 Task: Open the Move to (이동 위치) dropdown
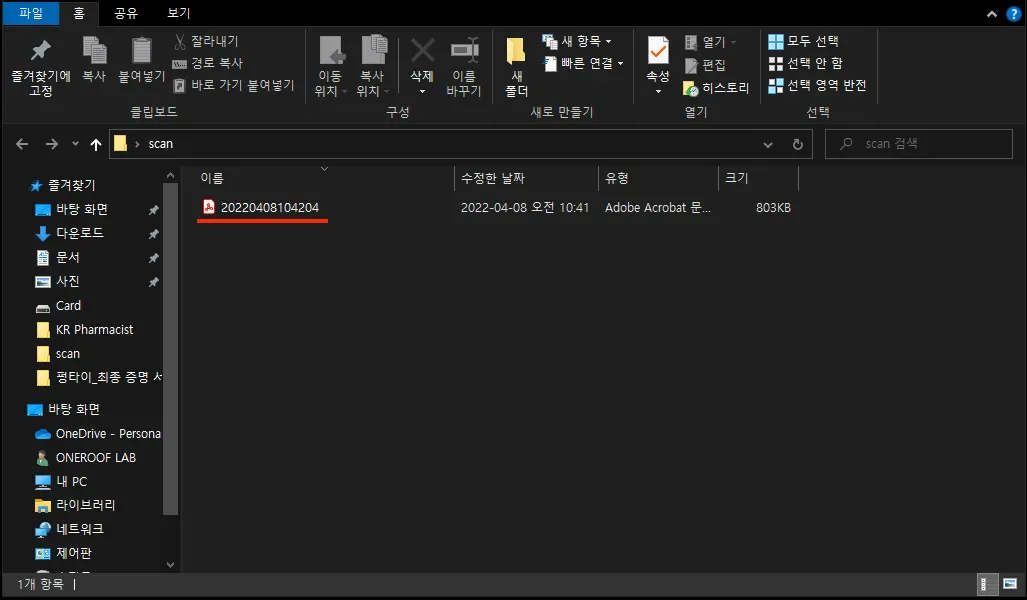[x=330, y=84]
